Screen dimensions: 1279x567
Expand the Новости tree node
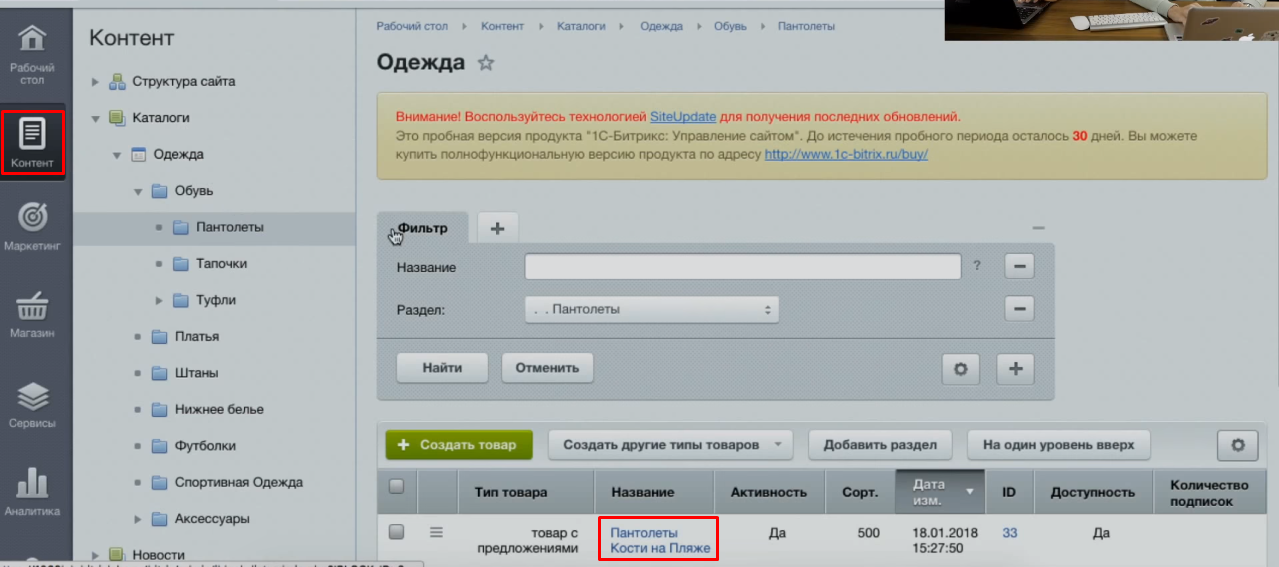click(96, 555)
